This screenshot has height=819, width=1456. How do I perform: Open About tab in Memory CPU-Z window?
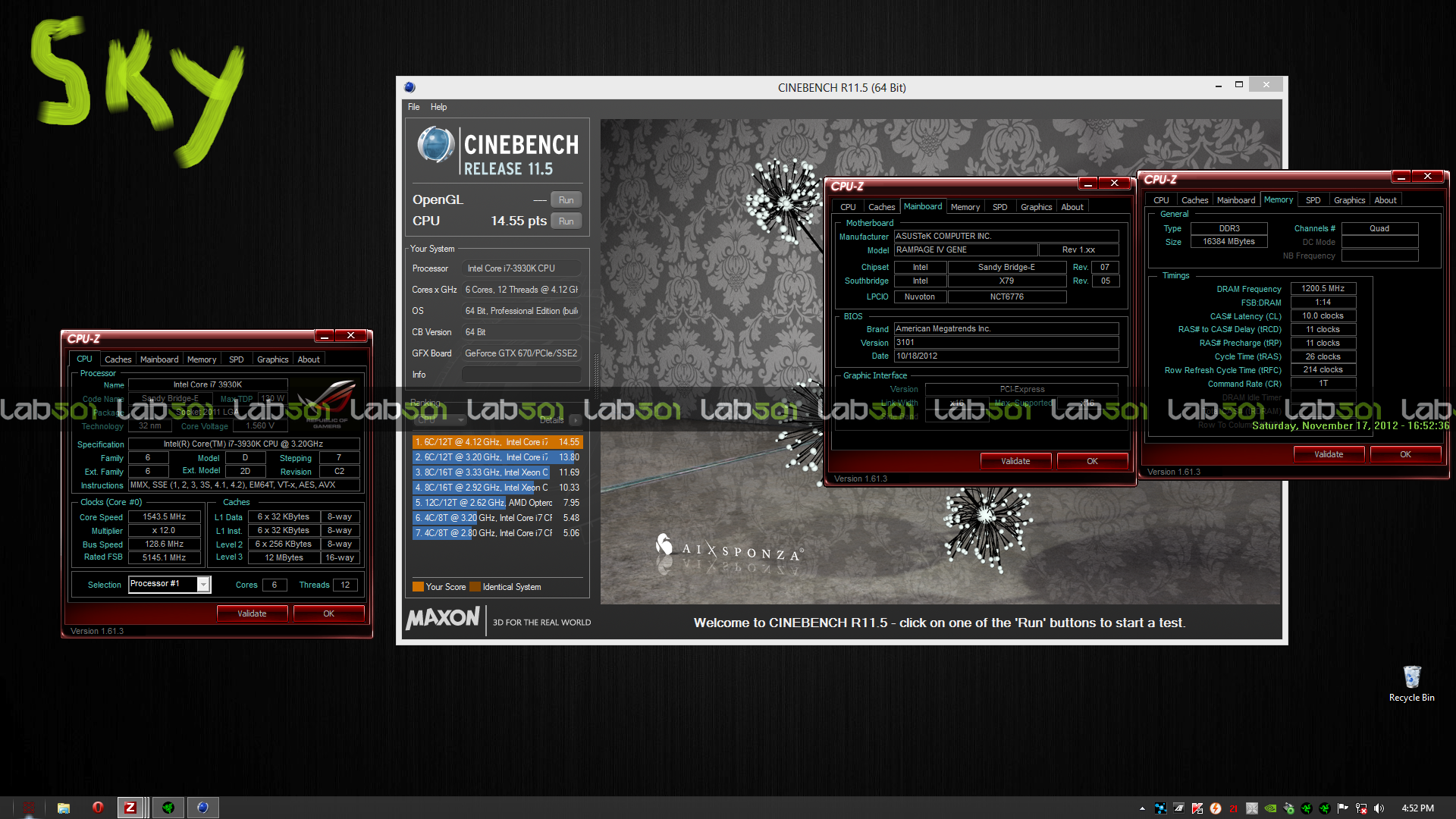pos(1385,200)
